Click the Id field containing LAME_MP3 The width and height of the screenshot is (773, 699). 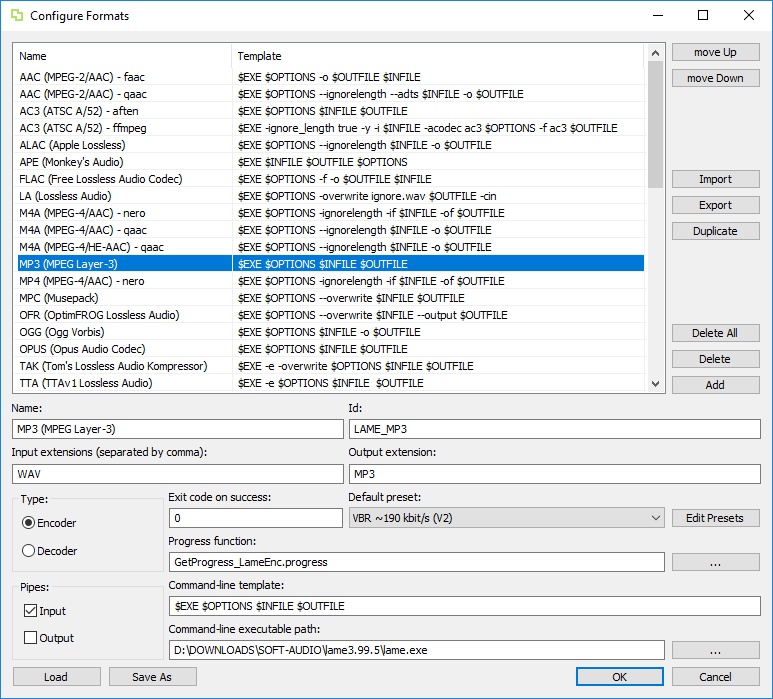coord(555,429)
